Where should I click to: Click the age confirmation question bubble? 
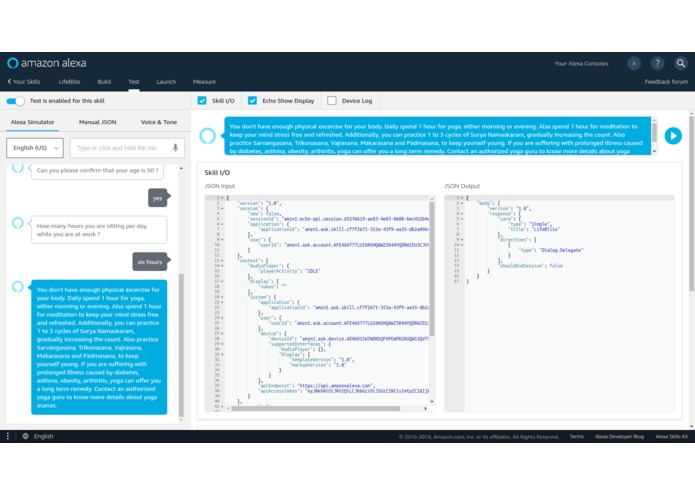97,170
